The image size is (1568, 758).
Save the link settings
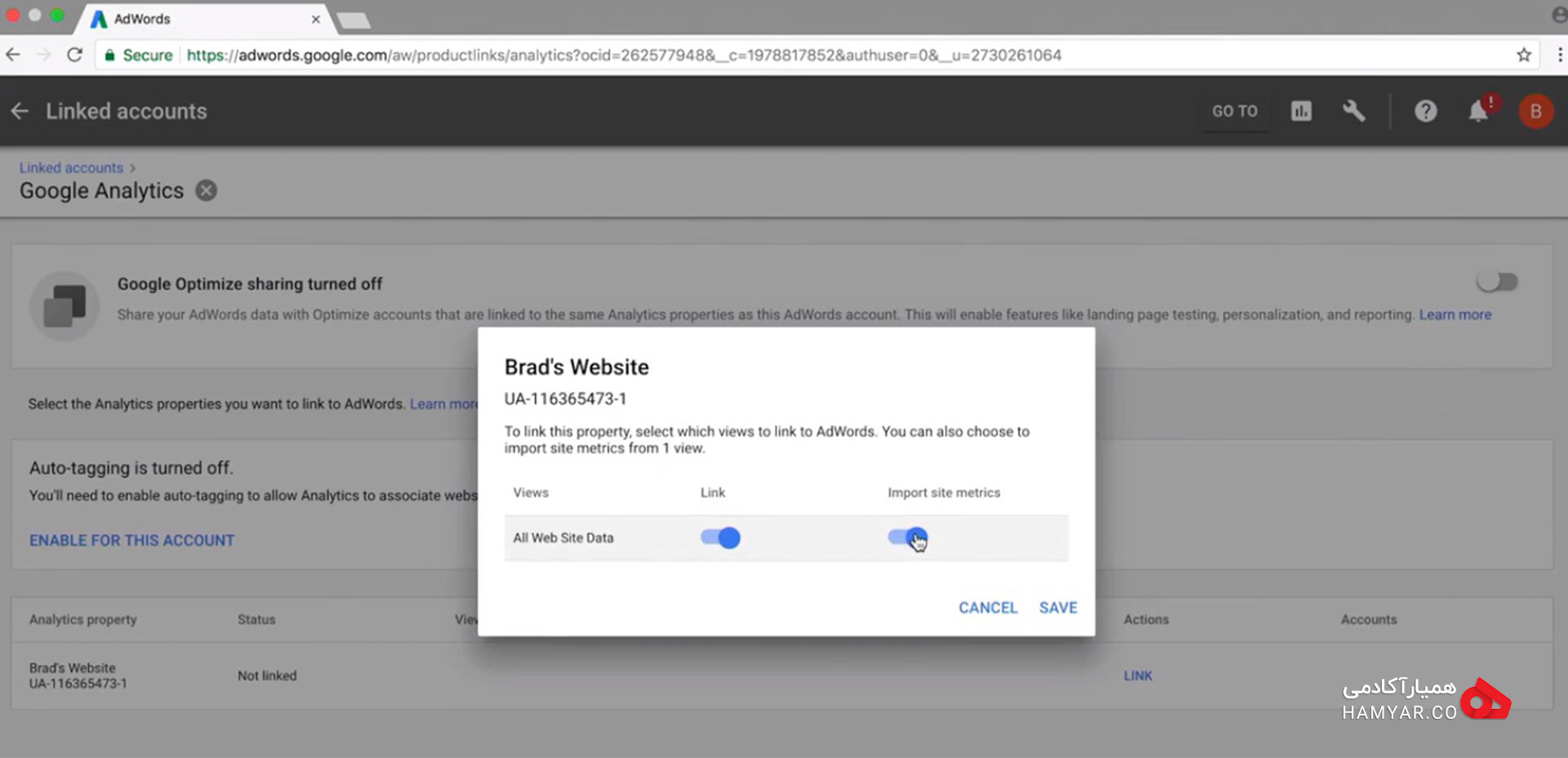1058,608
